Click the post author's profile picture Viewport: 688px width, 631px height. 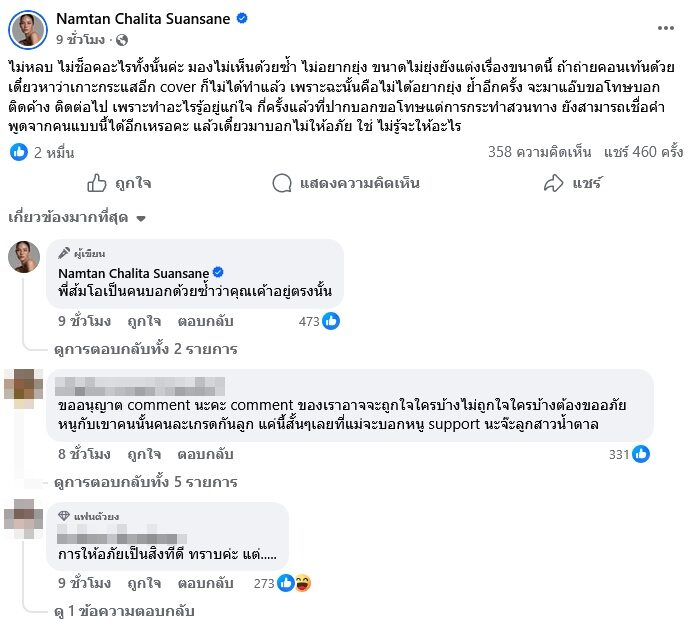(x=28, y=29)
